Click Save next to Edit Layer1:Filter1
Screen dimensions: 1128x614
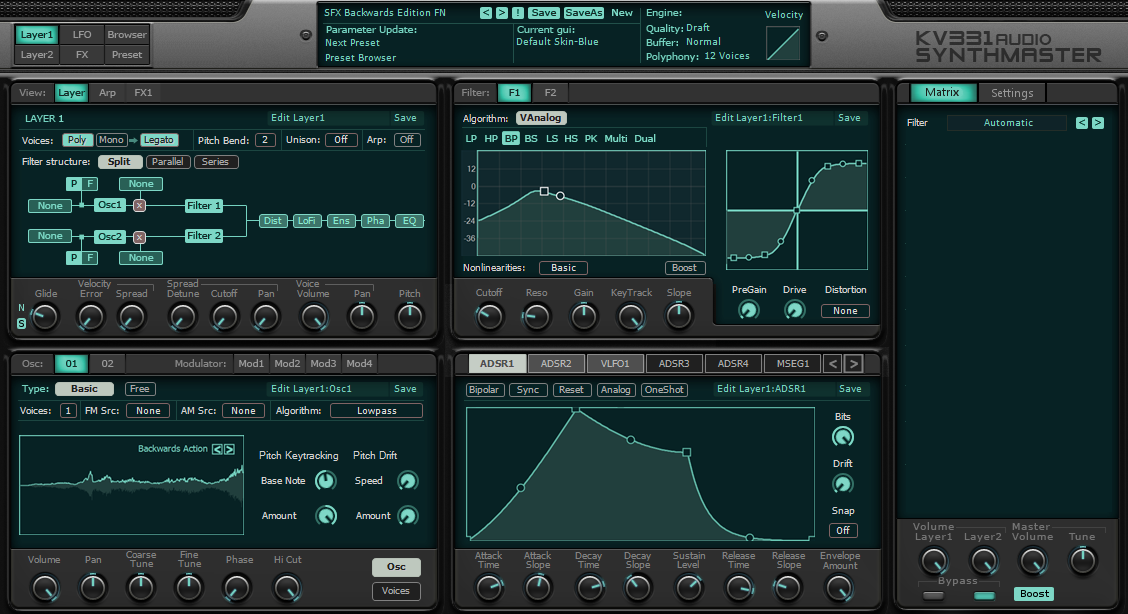849,118
